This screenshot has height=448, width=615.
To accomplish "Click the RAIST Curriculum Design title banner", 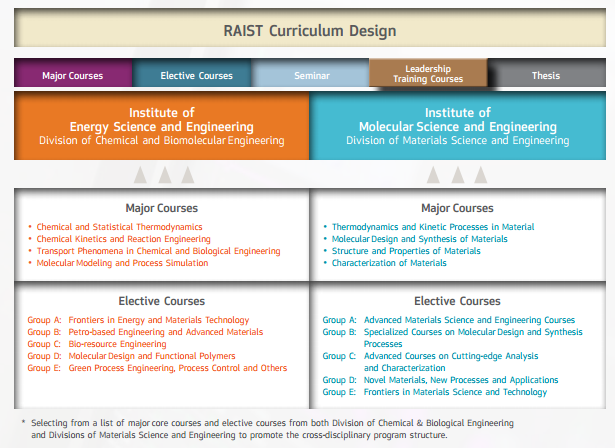I will point(310,28).
